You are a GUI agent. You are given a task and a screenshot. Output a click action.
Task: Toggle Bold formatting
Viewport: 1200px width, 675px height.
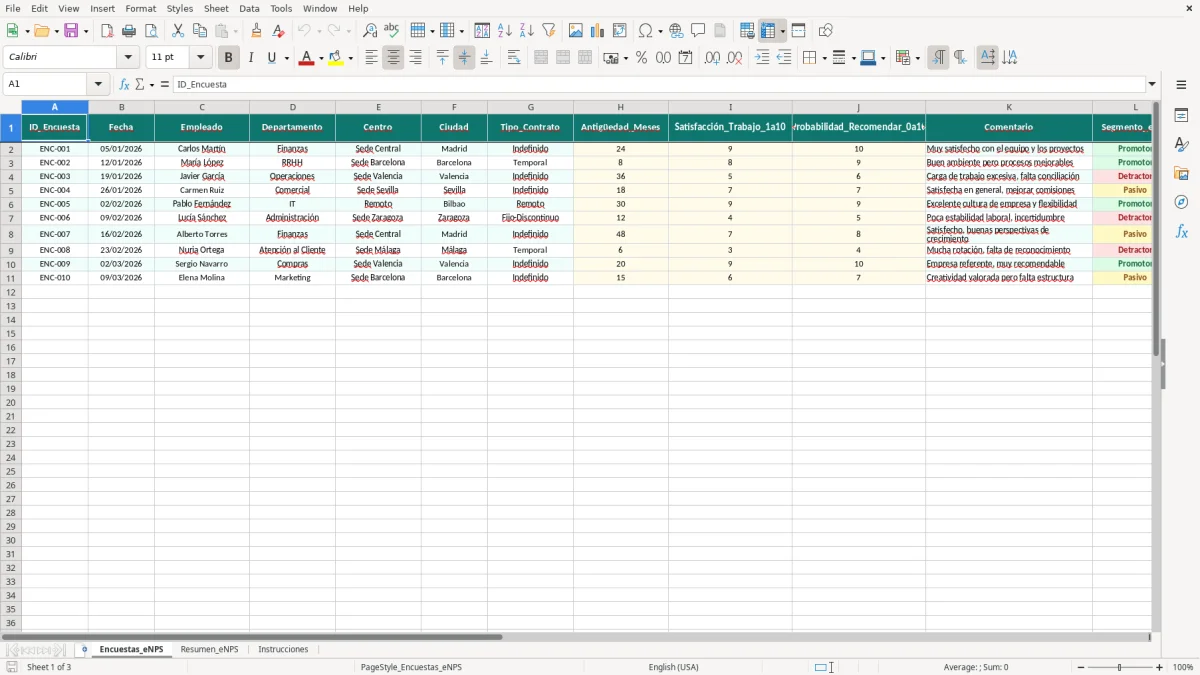coord(229,58)
